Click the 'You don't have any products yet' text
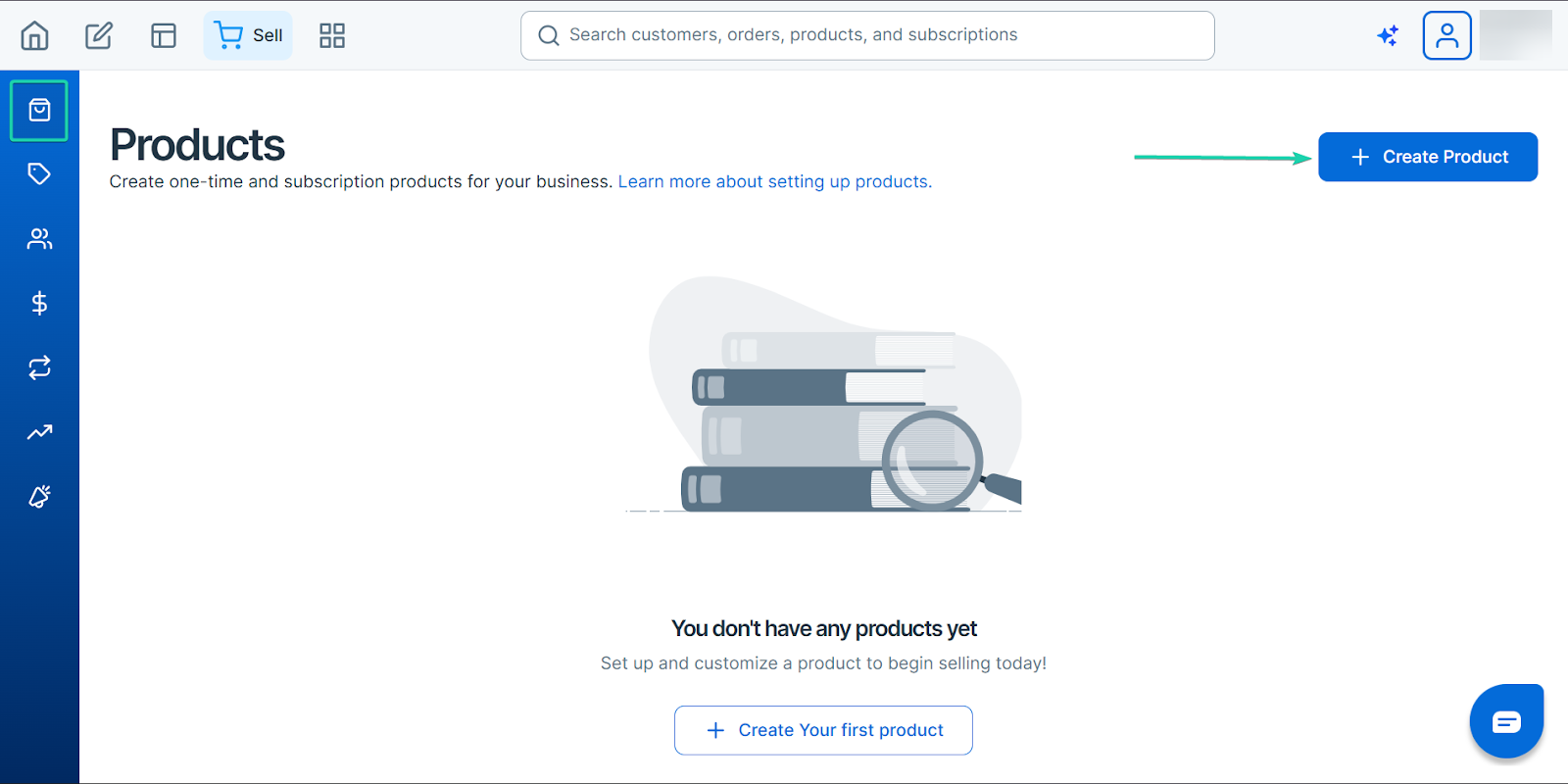The height and width of the screenshot is (784, 1568). [x=824, y=629]
